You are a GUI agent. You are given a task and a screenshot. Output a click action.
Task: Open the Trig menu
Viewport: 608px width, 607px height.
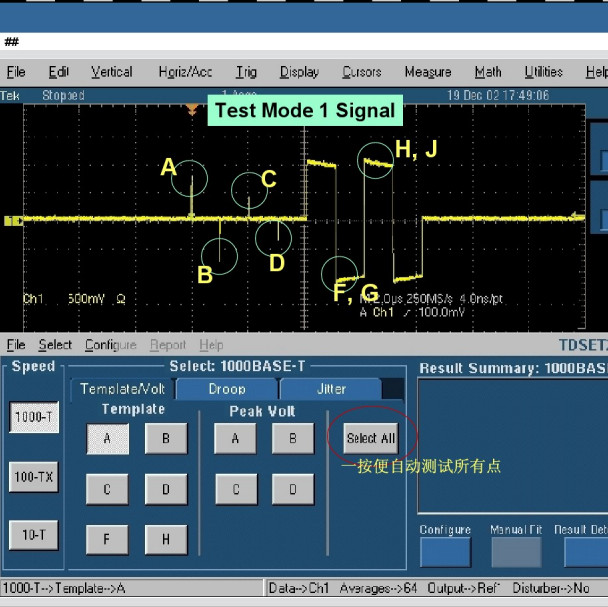pos(246,72)
